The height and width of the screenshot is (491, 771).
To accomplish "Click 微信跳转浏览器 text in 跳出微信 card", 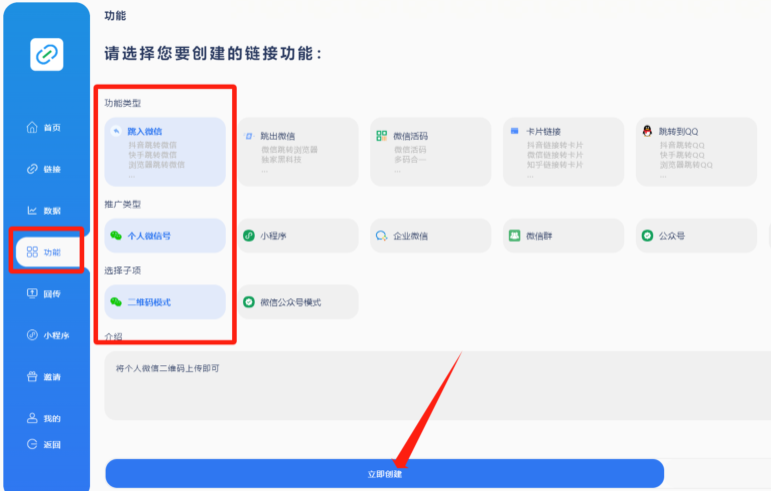I will point(289,149).
